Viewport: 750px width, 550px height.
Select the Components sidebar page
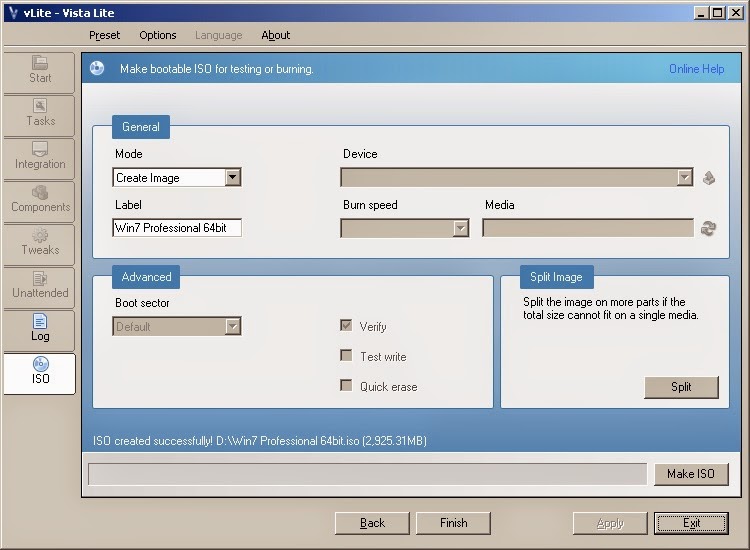pyautogui.click(x=39, y=202)
